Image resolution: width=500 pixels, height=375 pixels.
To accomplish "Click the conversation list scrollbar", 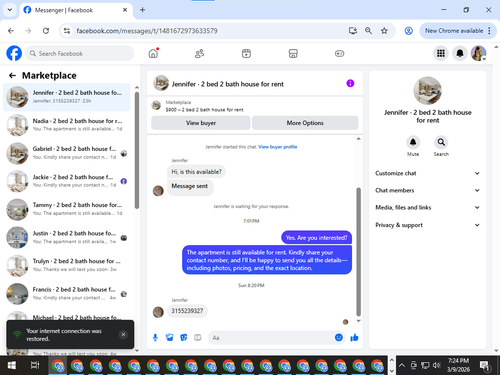I will (x=137, y=150).
